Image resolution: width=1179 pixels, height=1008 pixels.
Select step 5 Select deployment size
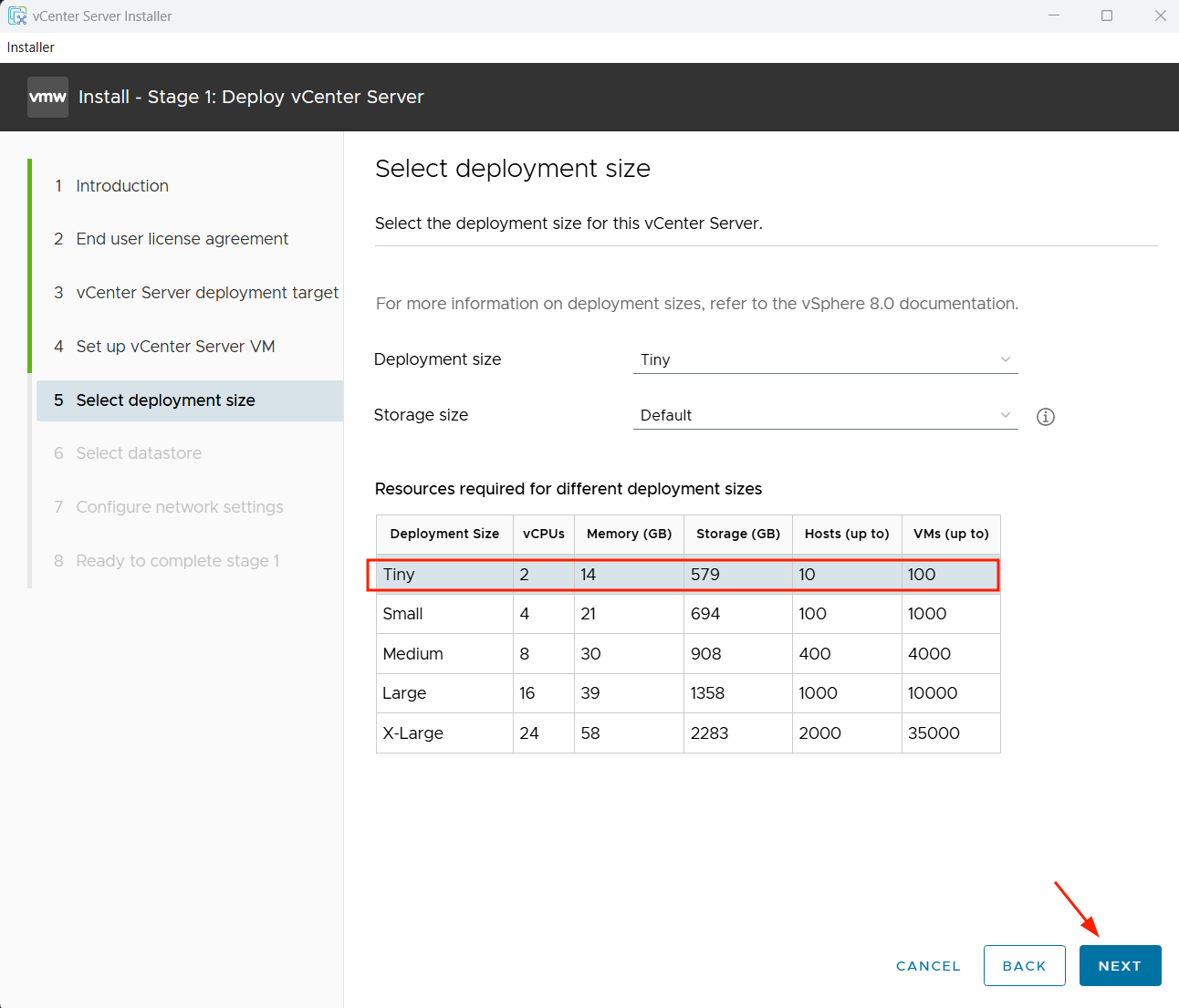(x=190, y=400)
